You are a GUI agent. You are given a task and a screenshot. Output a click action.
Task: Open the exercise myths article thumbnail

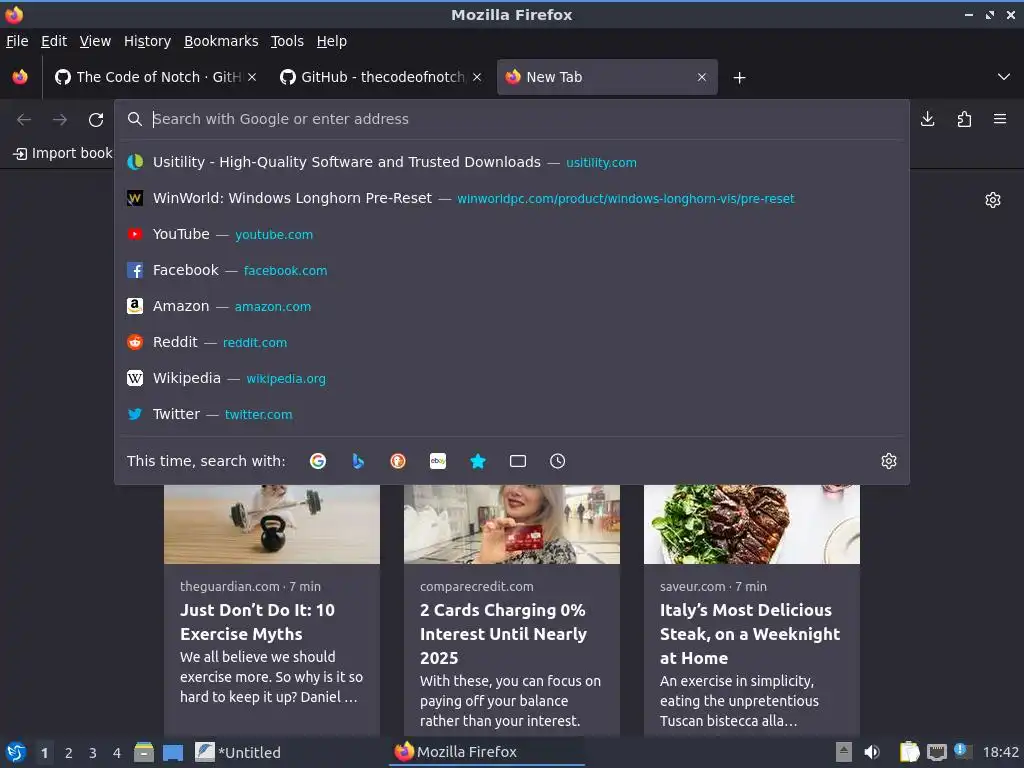pyautogui.click(x=272, y=524)
